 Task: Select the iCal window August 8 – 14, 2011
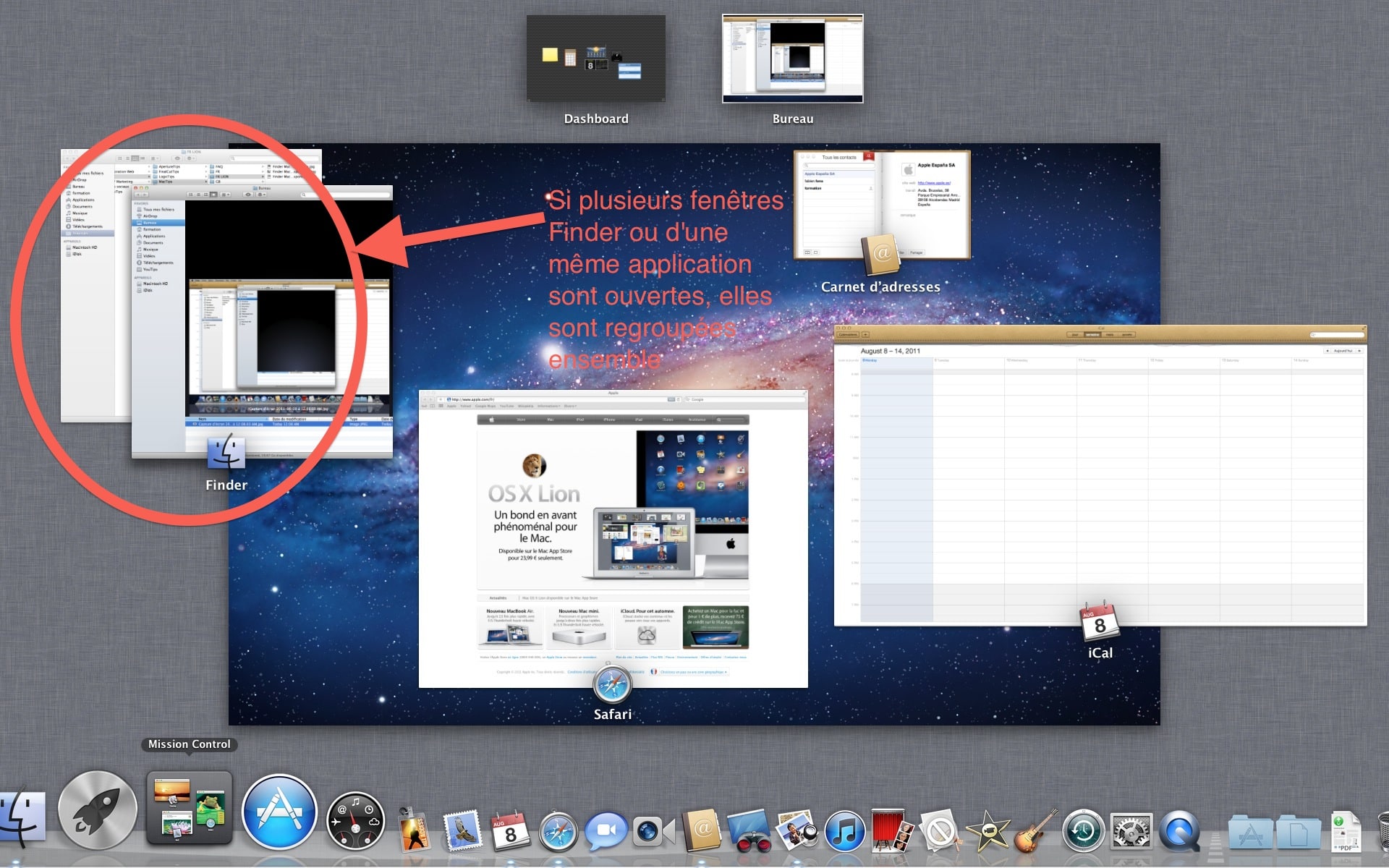point(1100,475)
